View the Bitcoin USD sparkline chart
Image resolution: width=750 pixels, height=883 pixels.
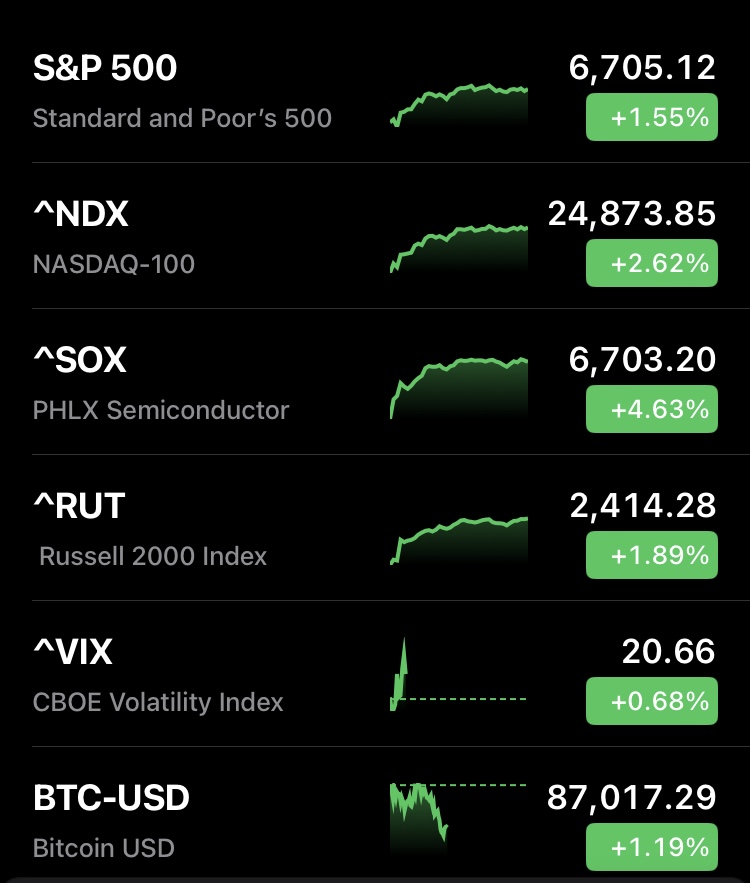point(457,813)
